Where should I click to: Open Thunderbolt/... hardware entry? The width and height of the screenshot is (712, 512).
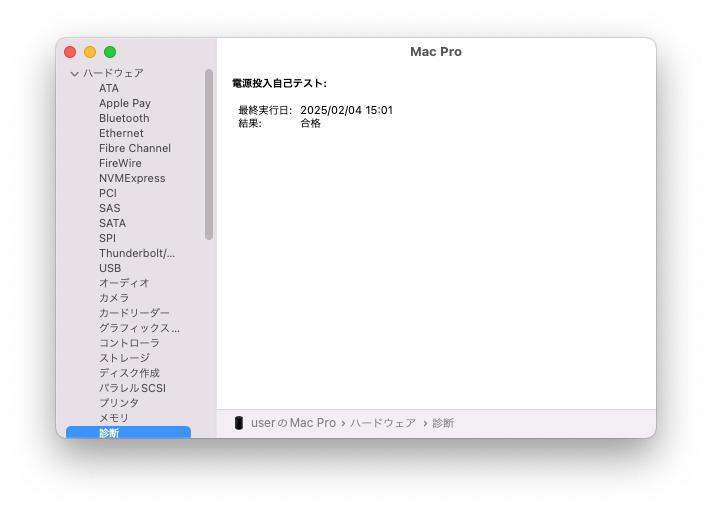coord(137,253)
